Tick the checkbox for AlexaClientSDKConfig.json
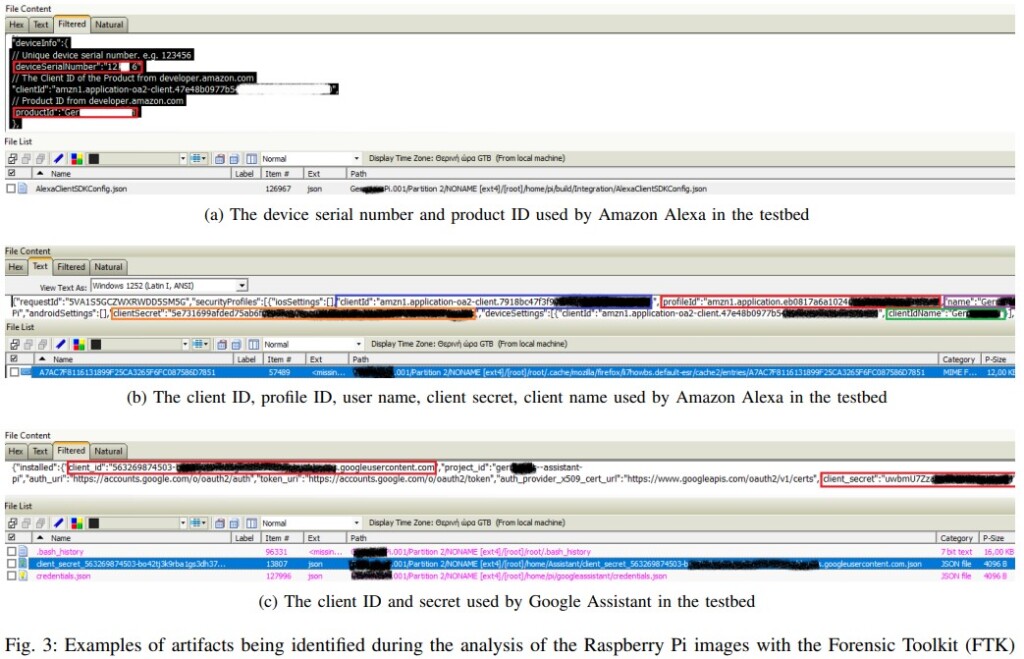 click(x=10, y=189)
